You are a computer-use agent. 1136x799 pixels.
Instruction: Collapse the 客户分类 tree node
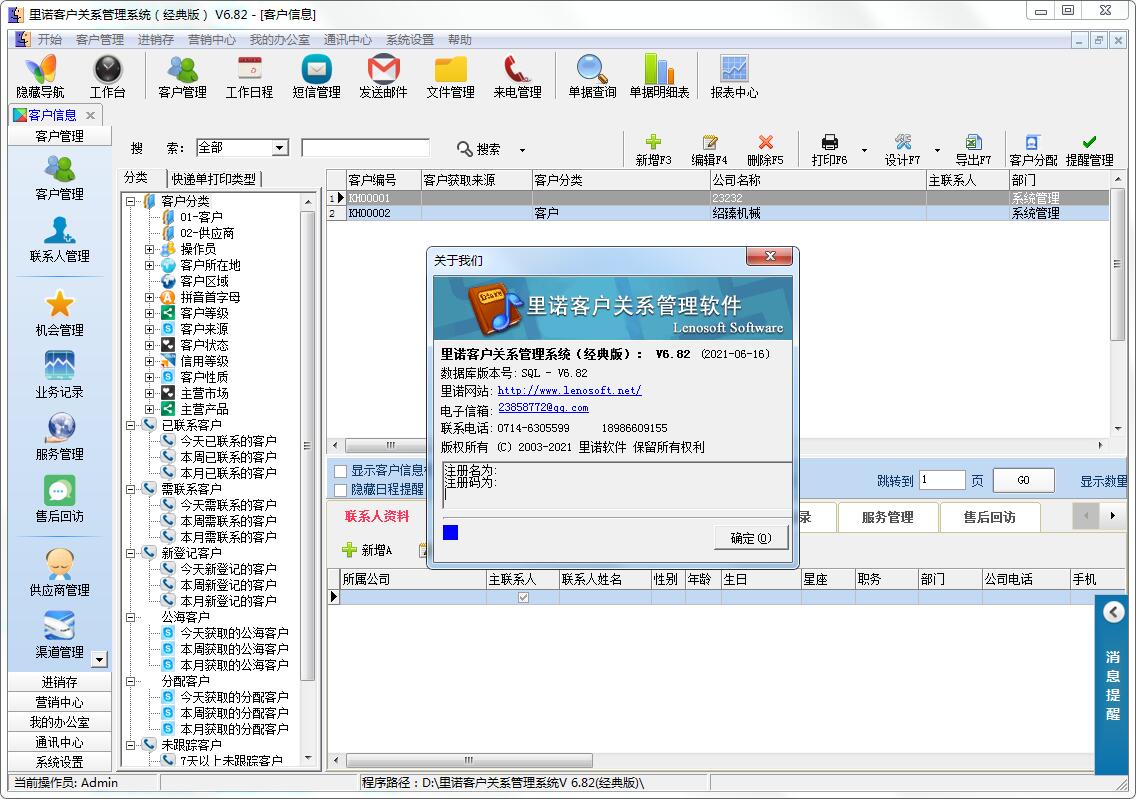130,201
